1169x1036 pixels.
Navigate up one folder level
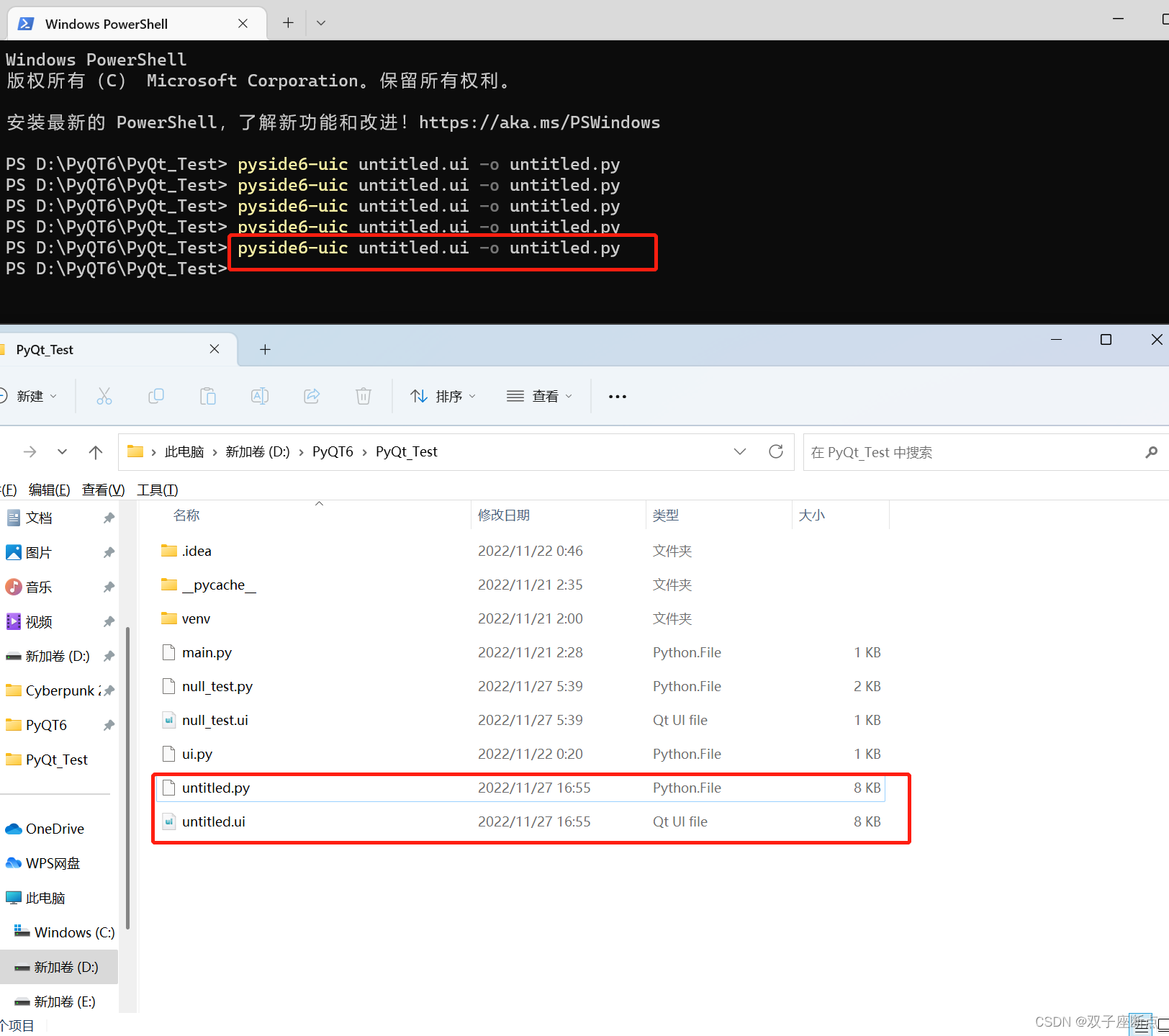point(96,451)
